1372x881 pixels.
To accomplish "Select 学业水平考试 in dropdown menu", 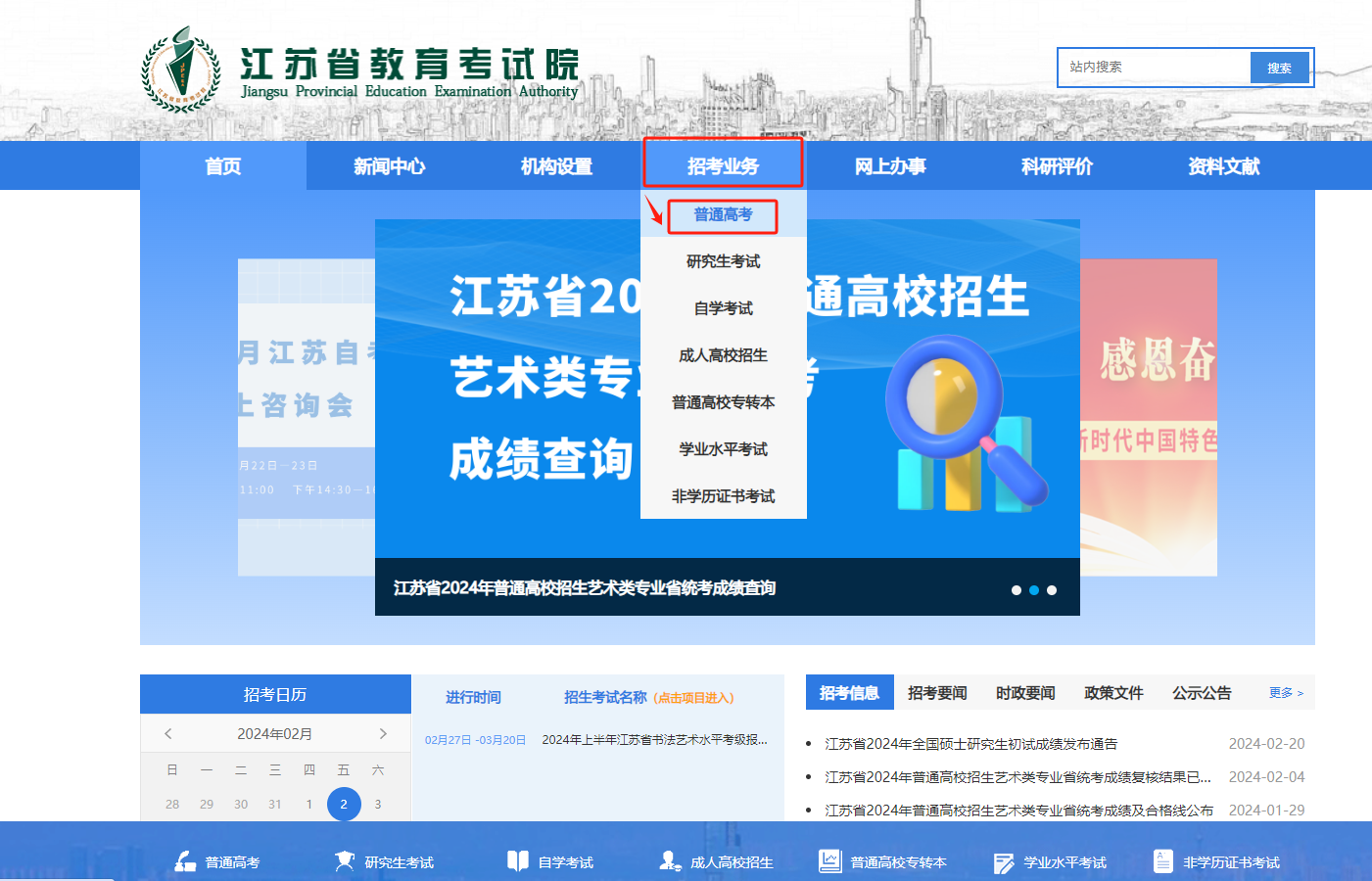I will [724, 449].
